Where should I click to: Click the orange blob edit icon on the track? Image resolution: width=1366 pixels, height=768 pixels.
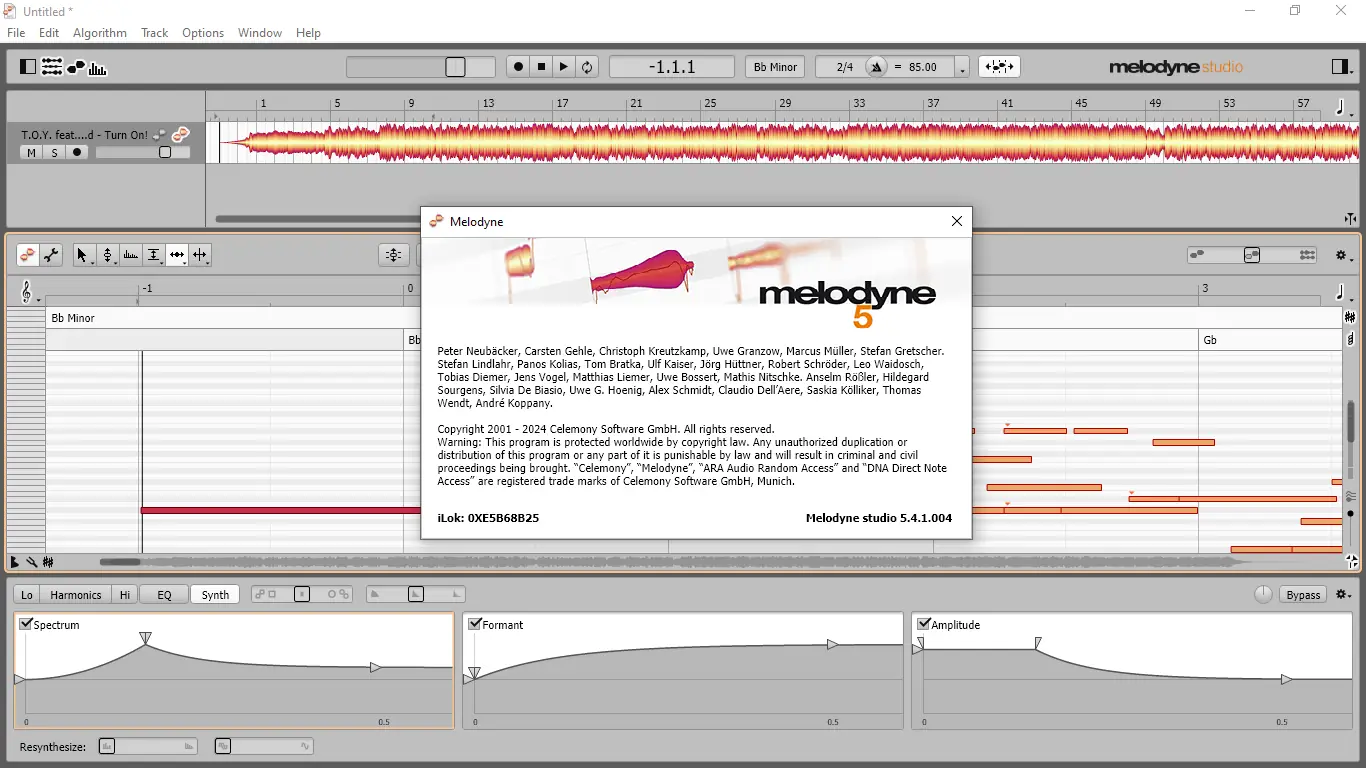(x=180, y=134)
